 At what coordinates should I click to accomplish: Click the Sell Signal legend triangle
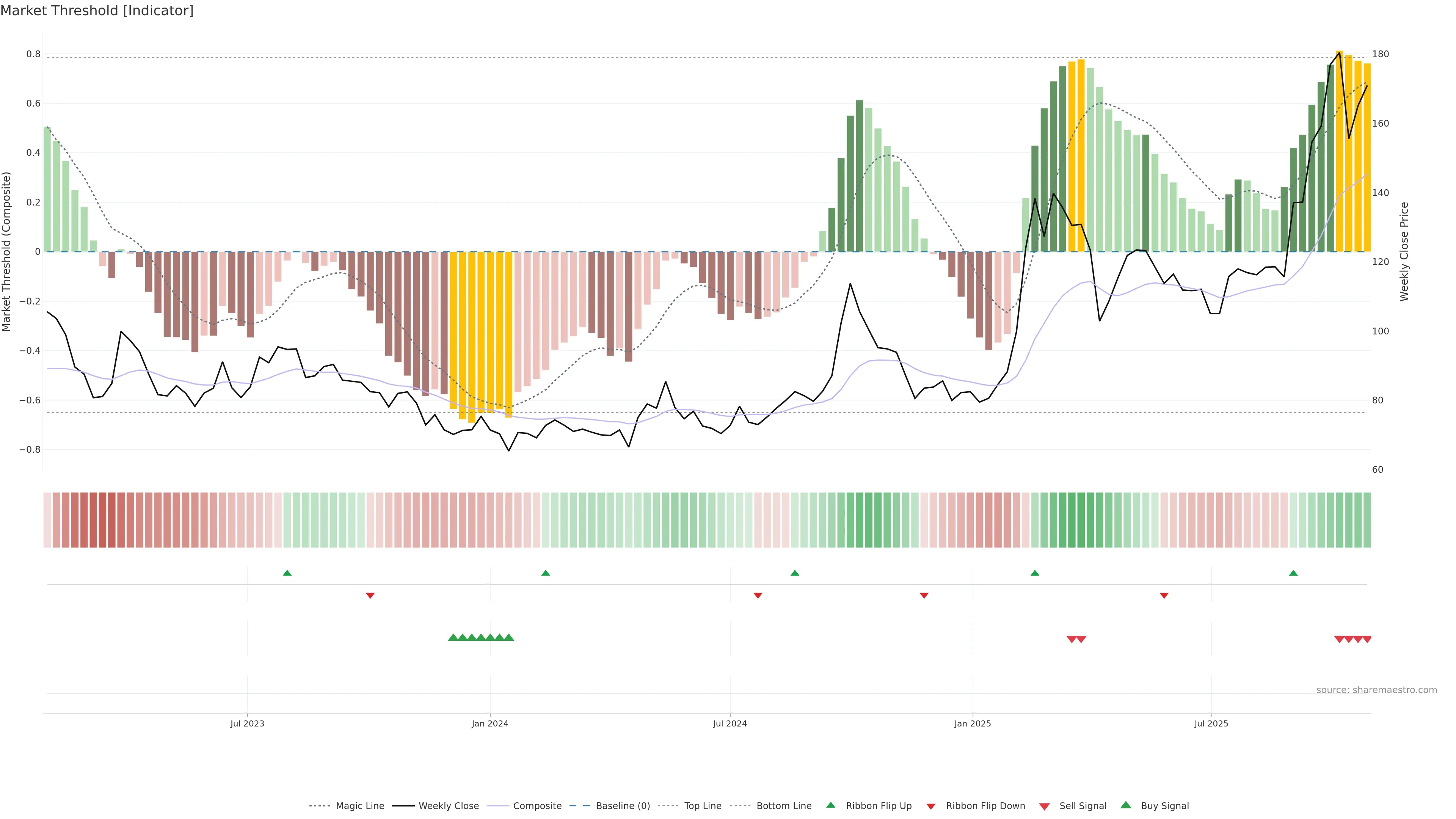tap(1045, 806)
